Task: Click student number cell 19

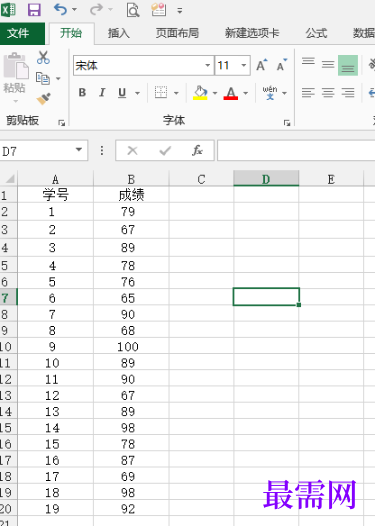Action: [x=55, y=509]
